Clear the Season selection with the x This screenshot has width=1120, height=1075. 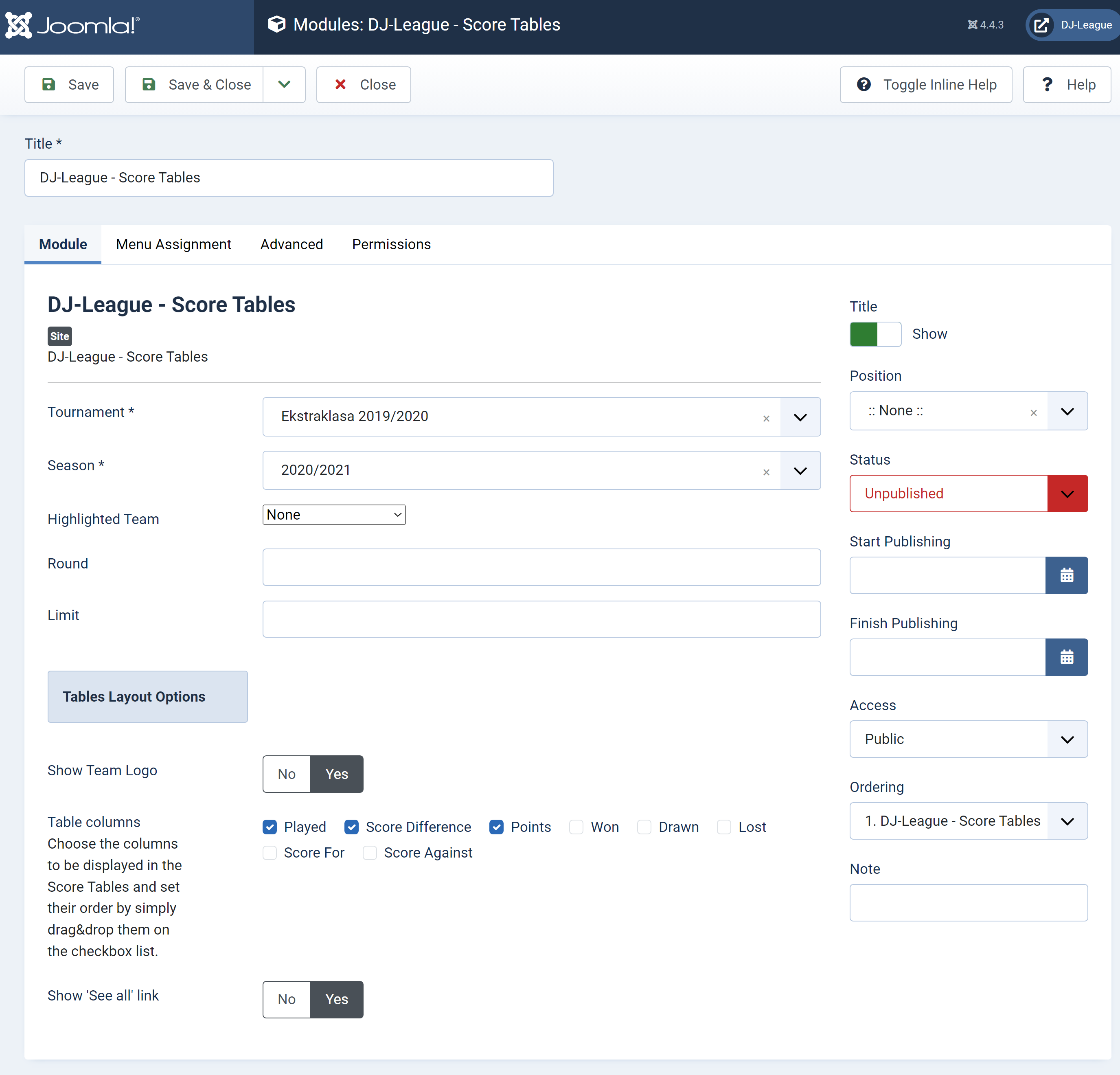[x=766, y=472]
